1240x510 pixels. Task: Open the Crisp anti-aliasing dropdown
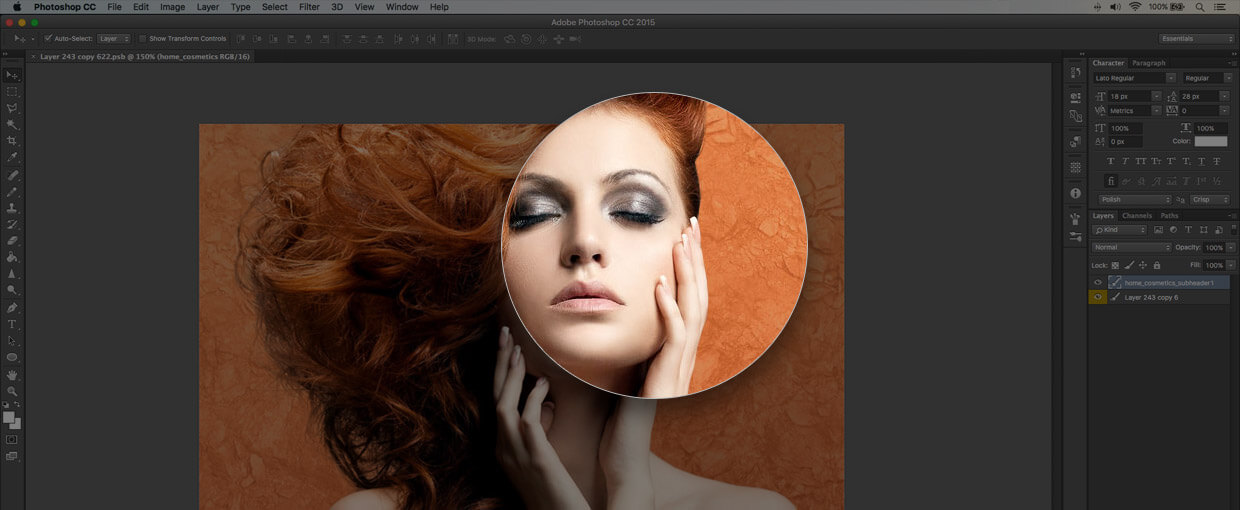(1212, 200)
